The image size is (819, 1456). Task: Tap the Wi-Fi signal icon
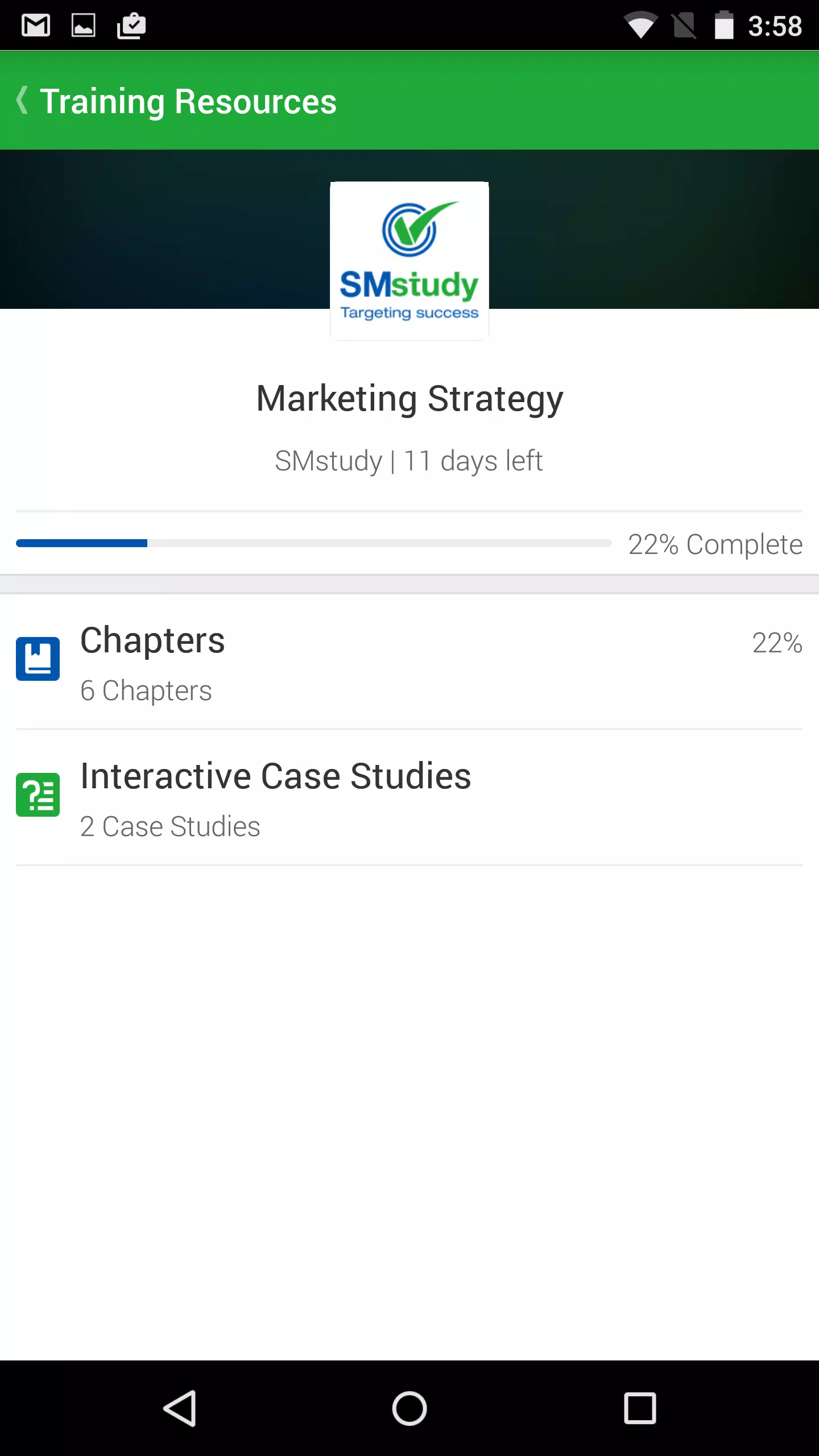(x=640, y=26)
